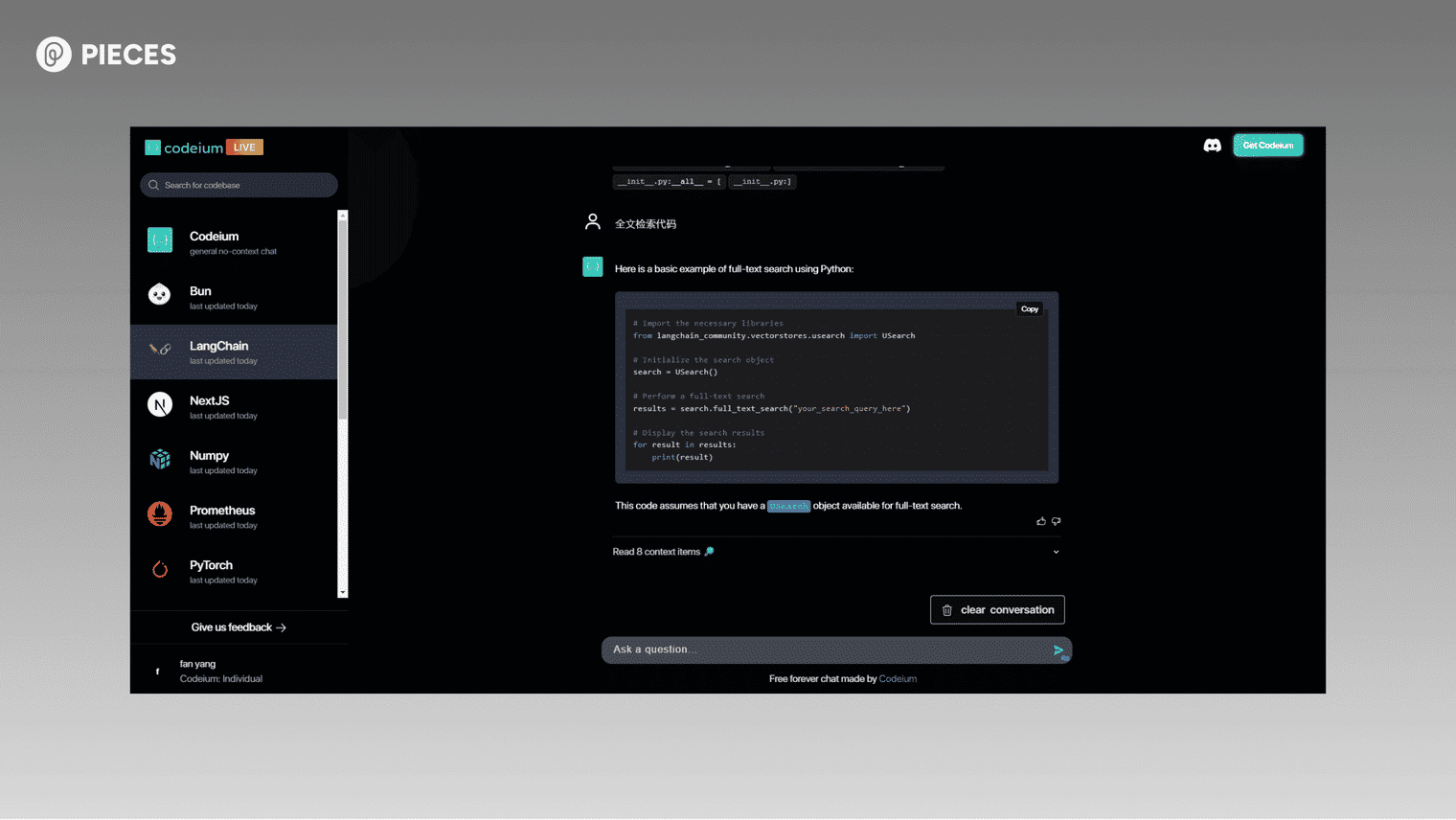Select the Prometheus flame icon

click(160, 514)
